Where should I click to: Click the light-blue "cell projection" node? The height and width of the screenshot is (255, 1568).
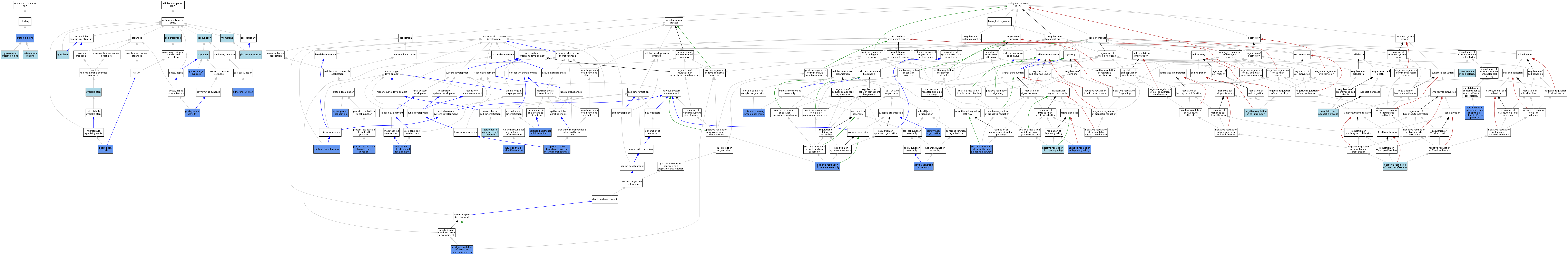173,38
